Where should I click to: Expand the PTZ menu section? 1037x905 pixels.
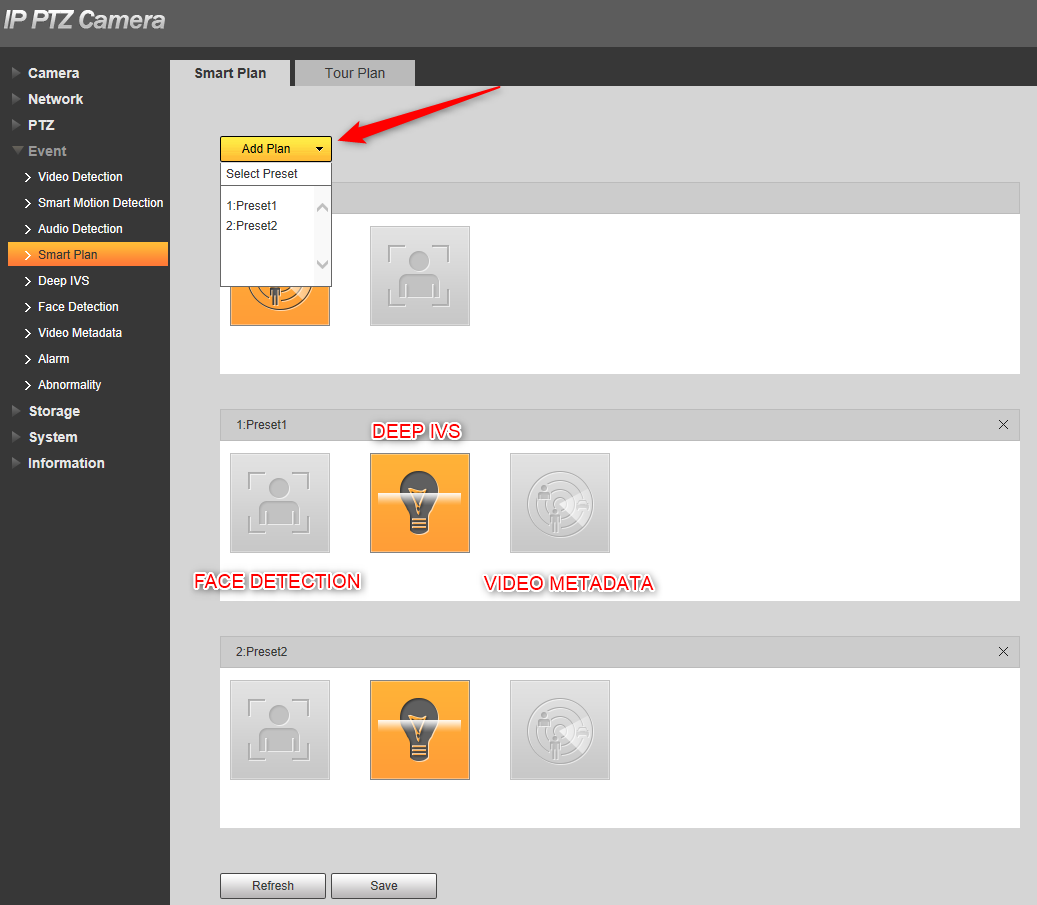click(x=40, y=125)
